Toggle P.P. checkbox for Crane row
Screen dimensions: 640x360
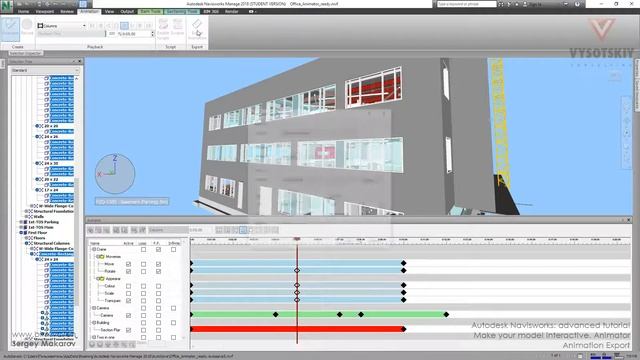(158, 249)
